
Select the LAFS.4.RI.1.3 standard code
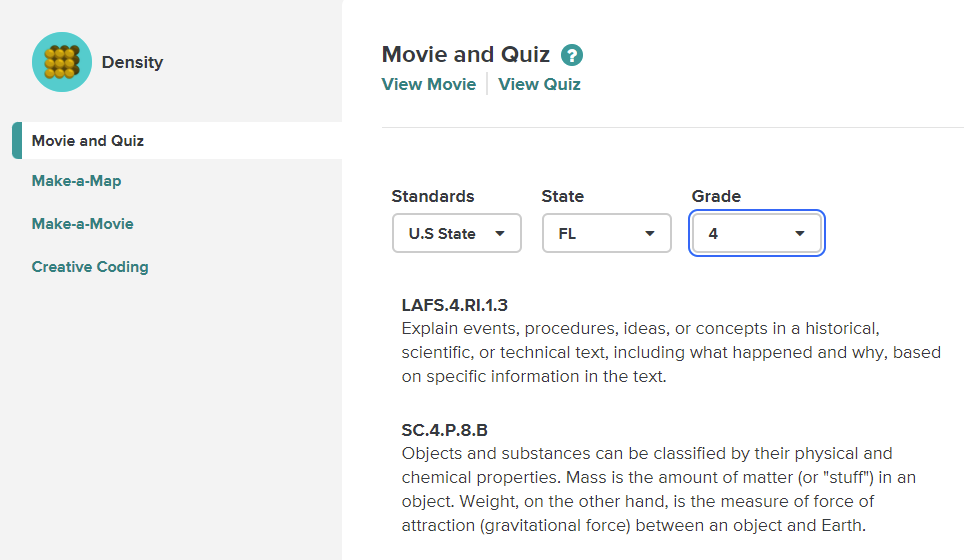click(455, 305)
